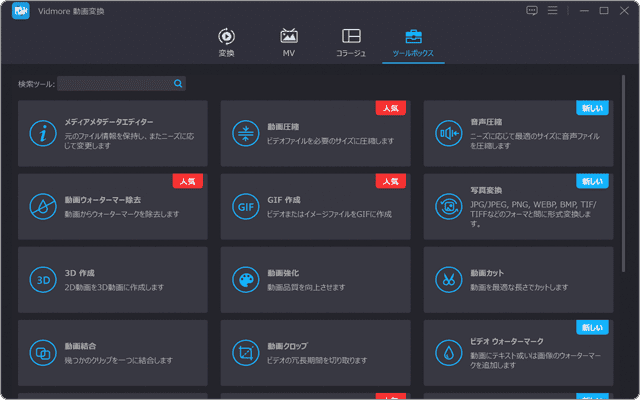Click description ビデオファイルを必要のサイズに圧縮します
Screen dimensions: 640x400
[331, 141]
